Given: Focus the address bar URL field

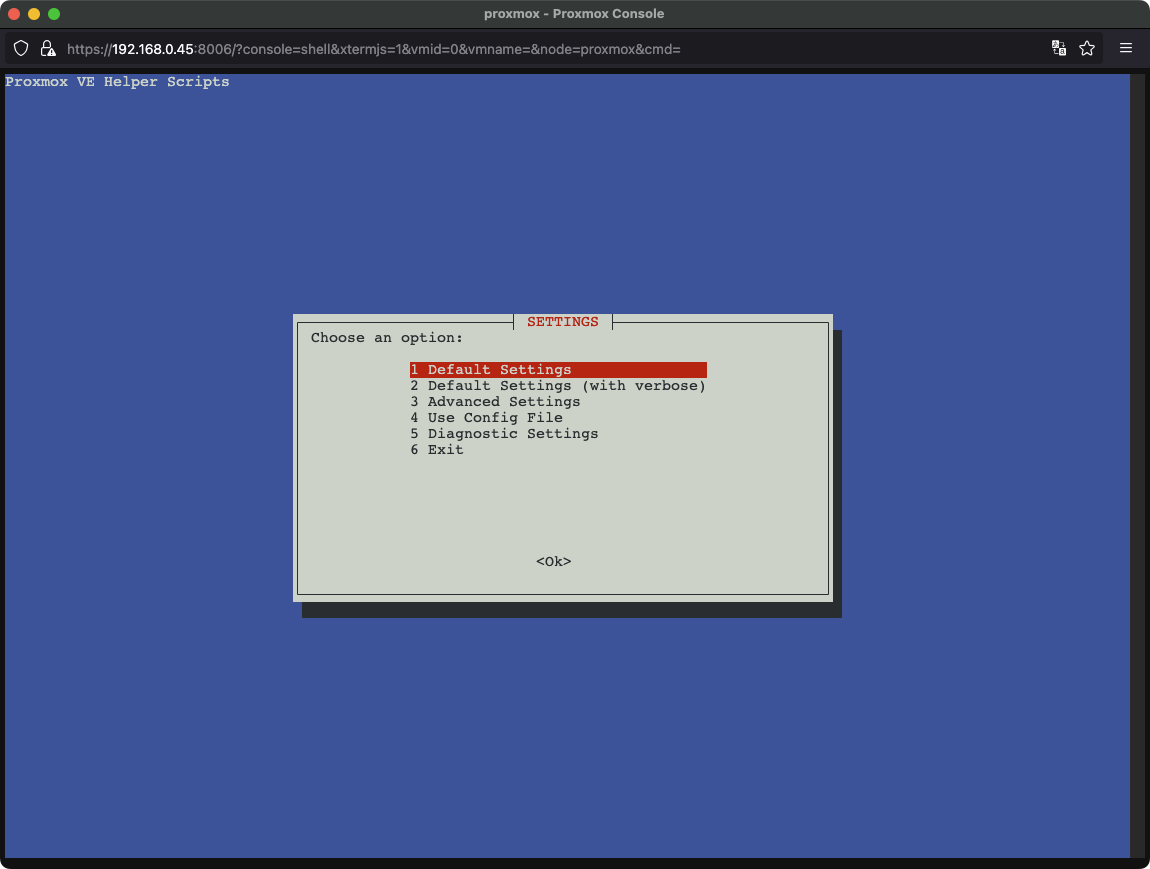Looking at the screenshot, I should coord(500,48).
